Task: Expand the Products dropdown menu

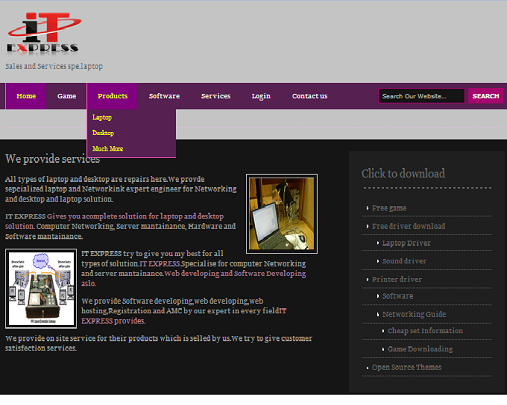Action: pos(112,96)
